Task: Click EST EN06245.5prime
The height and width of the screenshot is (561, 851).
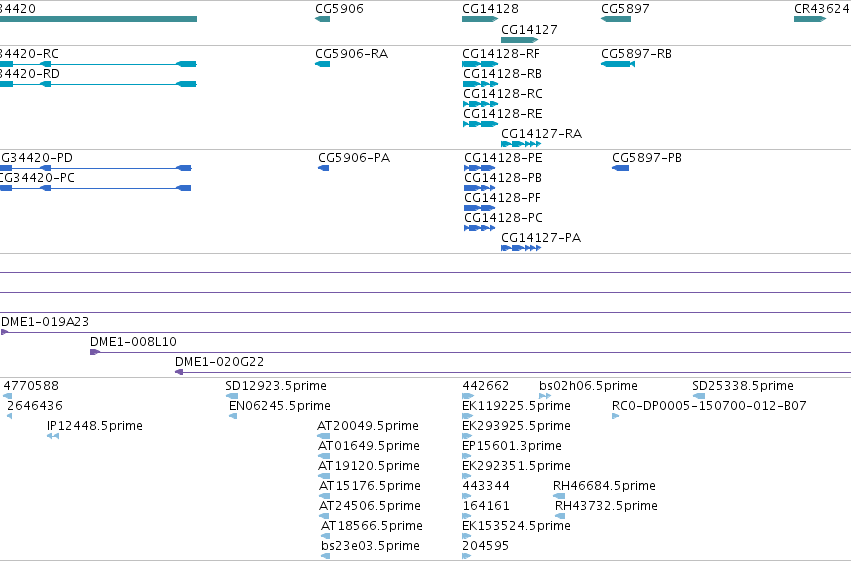Action: point(233,416)
